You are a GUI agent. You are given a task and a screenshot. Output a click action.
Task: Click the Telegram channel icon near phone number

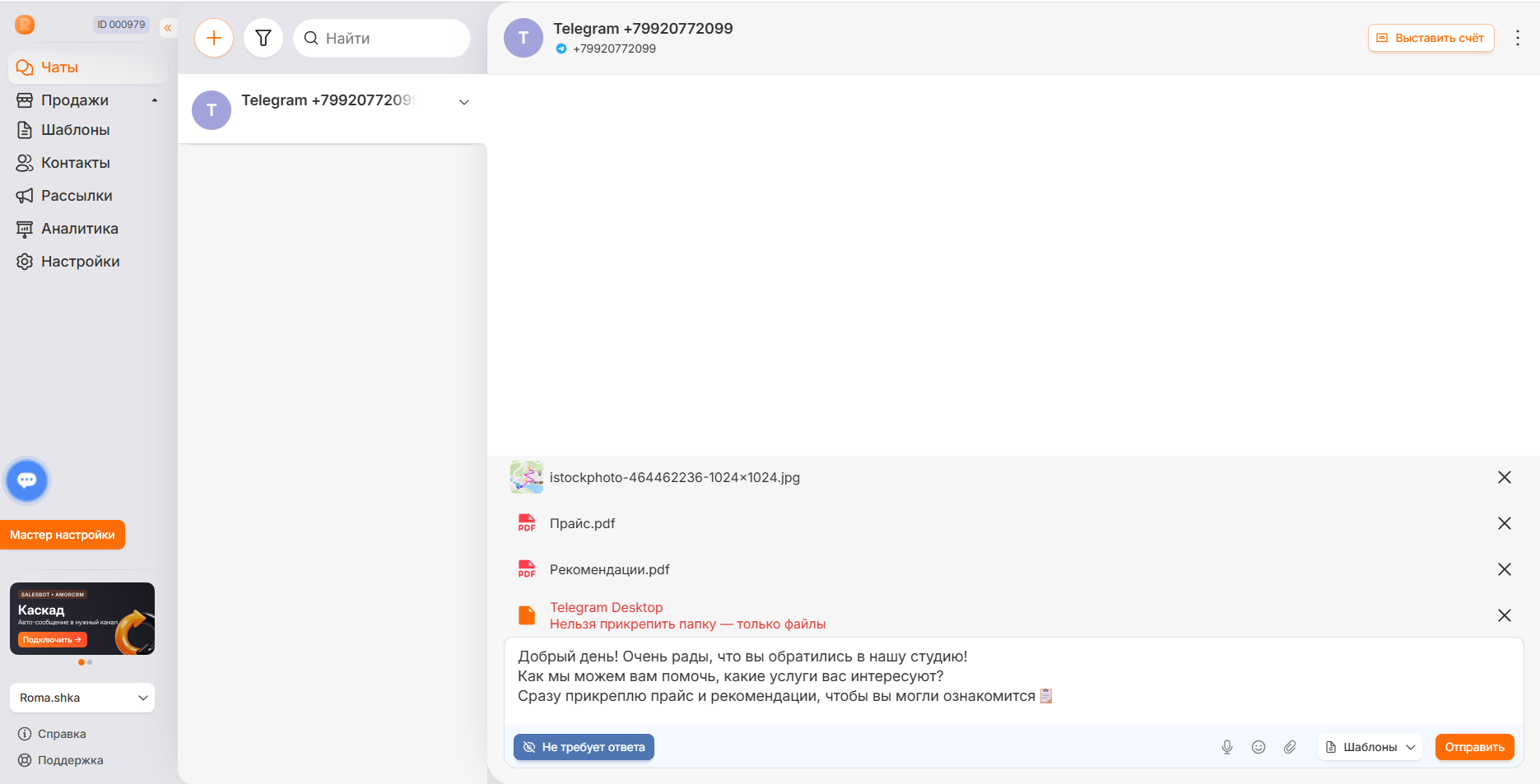[561, 49]
